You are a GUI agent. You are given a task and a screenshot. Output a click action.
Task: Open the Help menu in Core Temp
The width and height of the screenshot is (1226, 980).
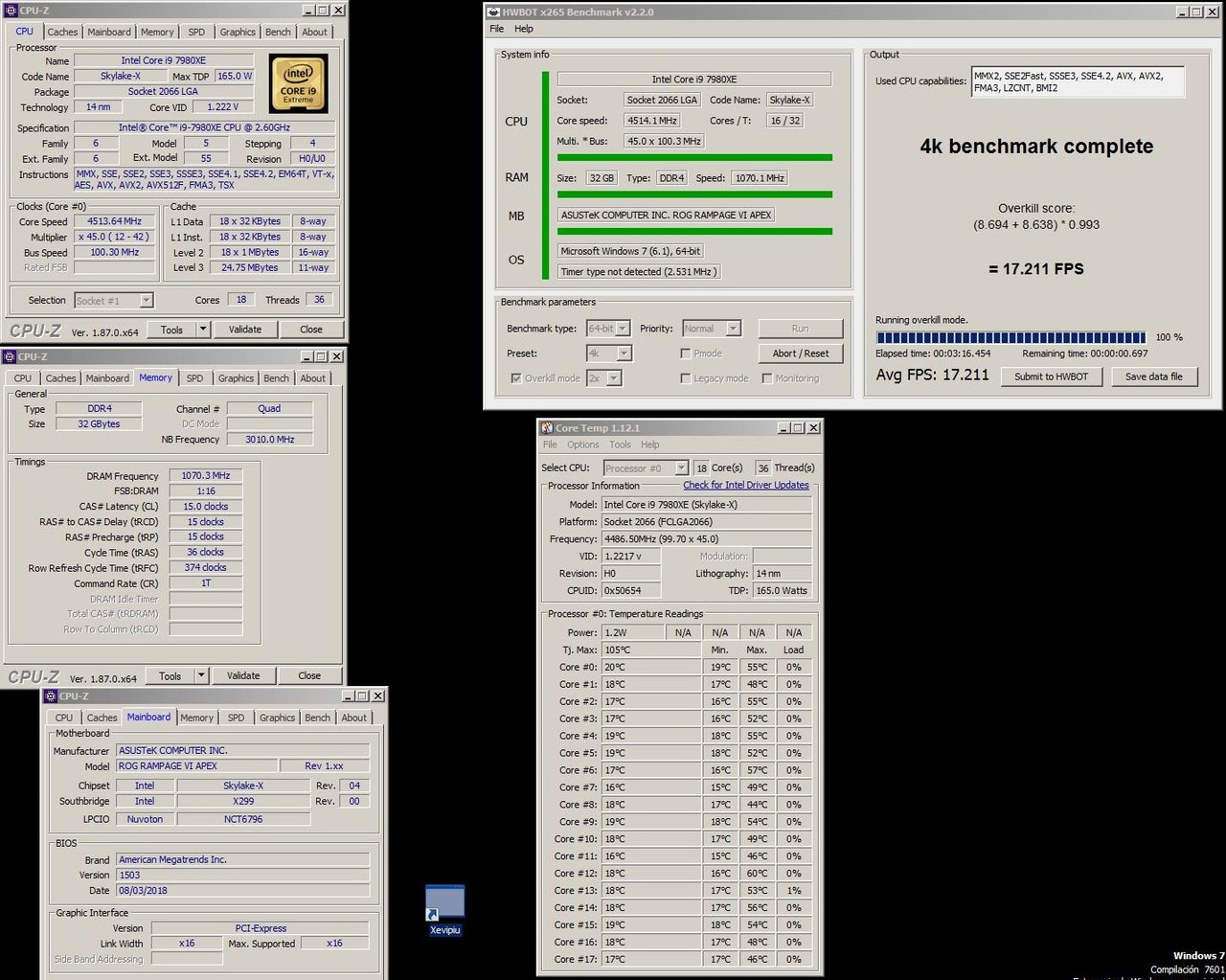[650, 444]
